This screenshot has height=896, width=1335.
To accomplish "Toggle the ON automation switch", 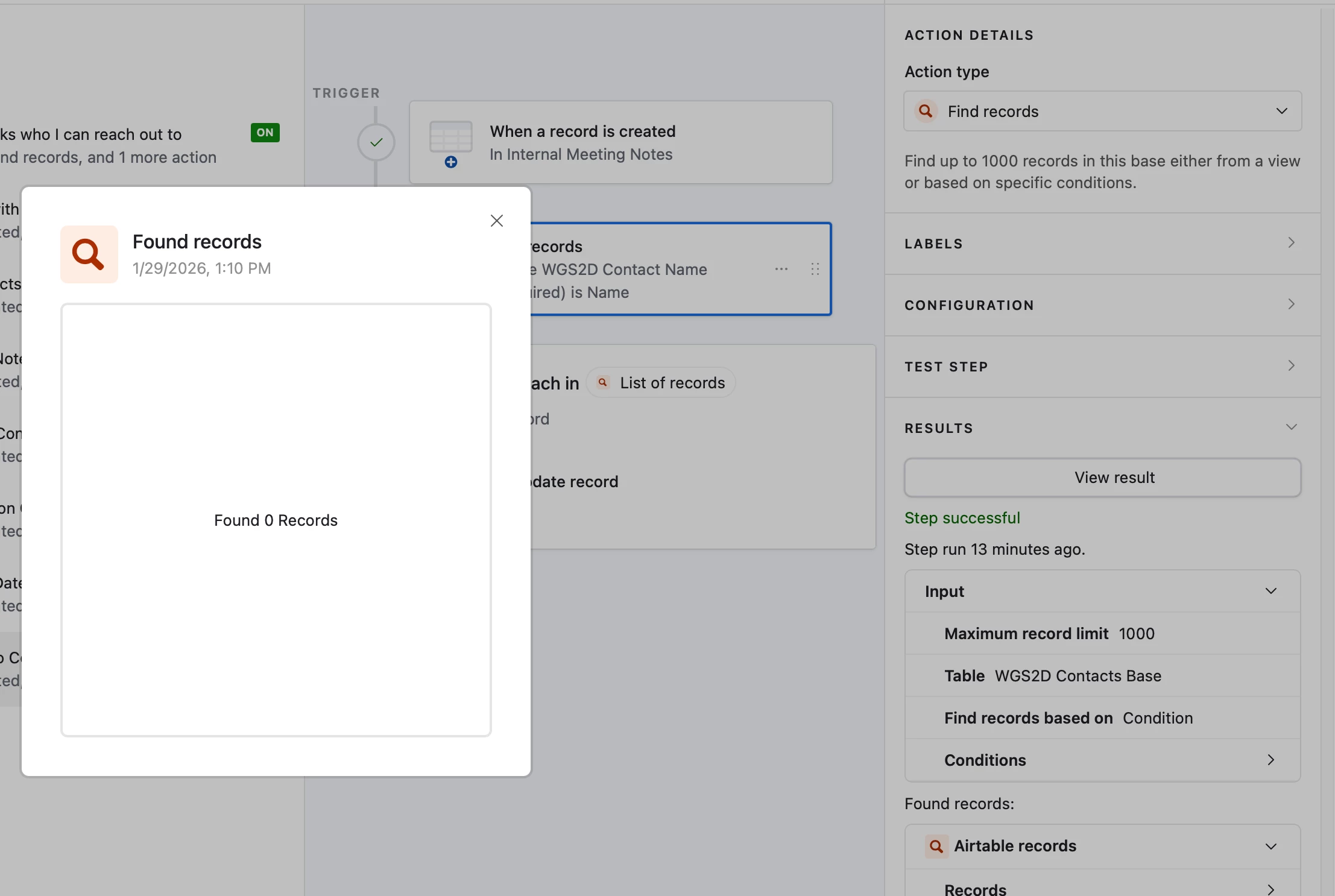I will [x=265, y=133].
